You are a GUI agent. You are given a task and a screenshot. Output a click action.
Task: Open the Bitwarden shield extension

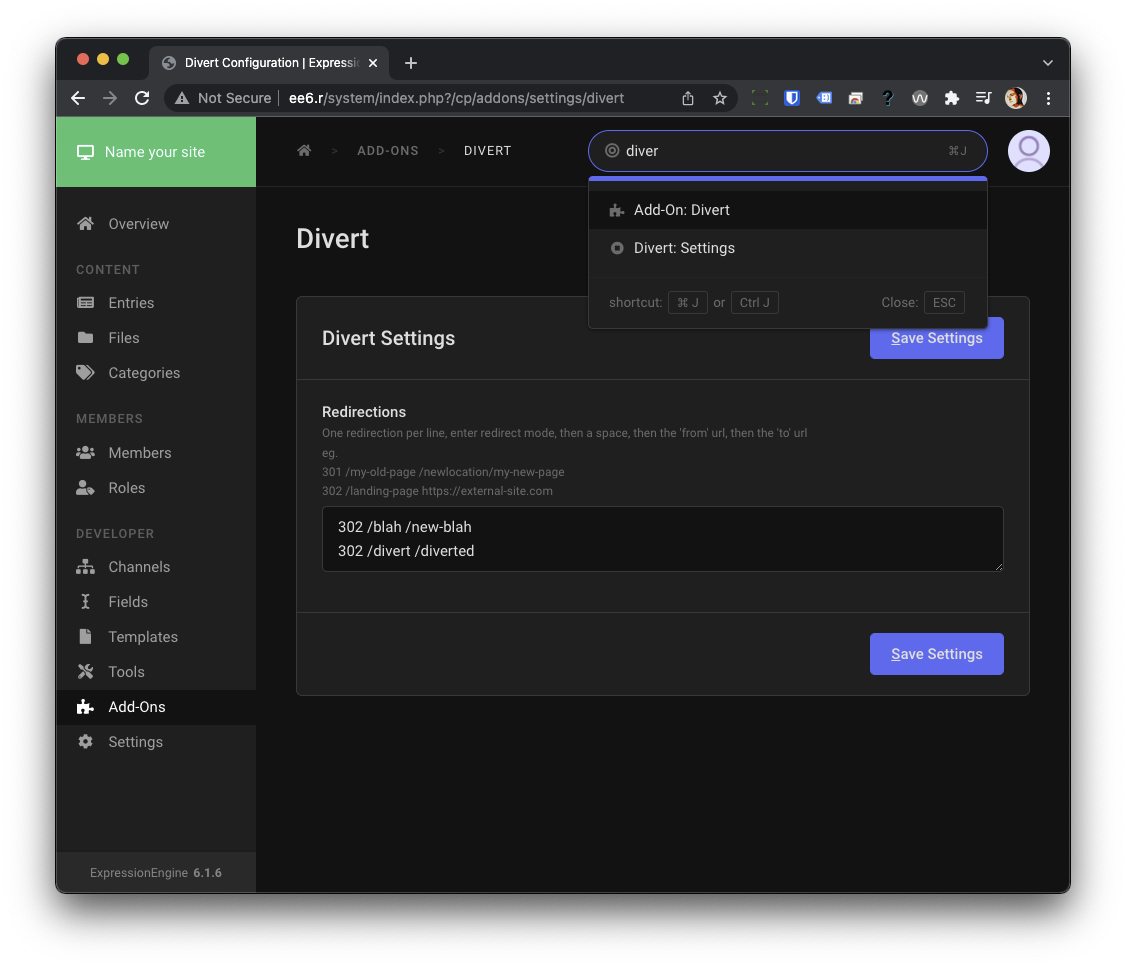coord(791,98)
